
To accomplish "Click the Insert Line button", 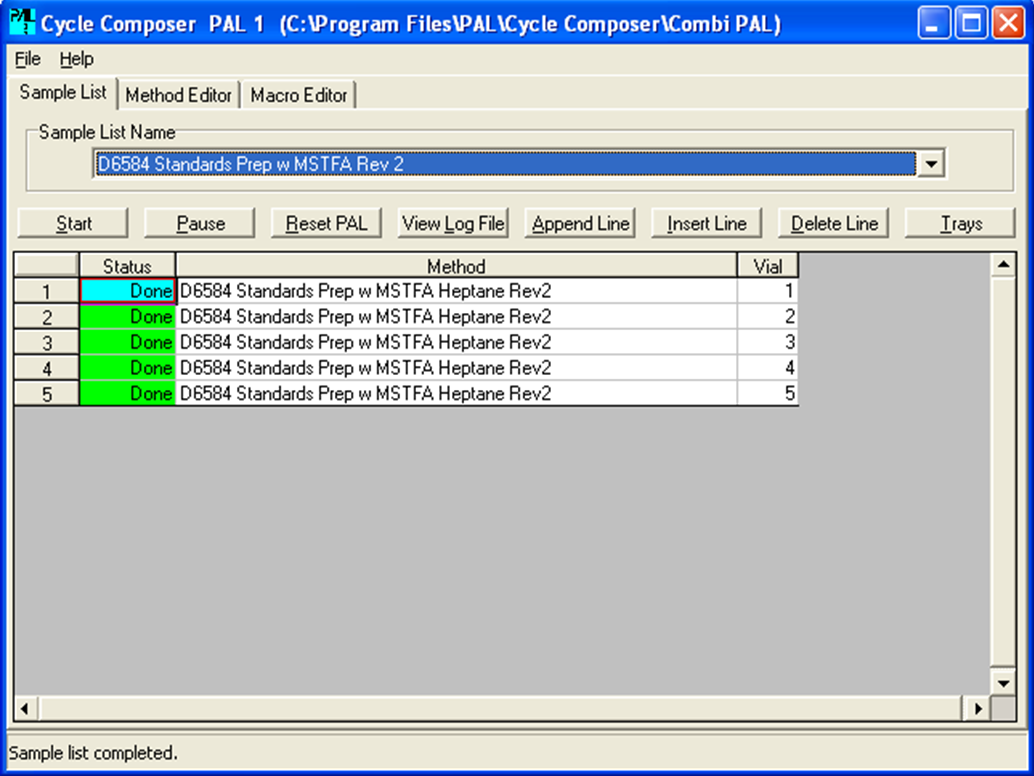I will tap(707, 224).
